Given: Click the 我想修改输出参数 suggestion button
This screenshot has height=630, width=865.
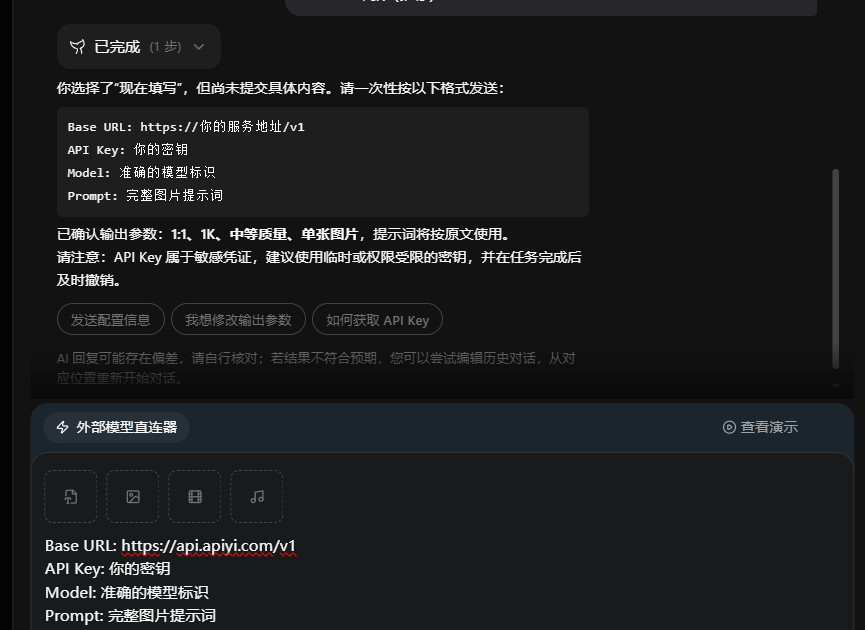Looking at the screenshot, I should [238, 319].
